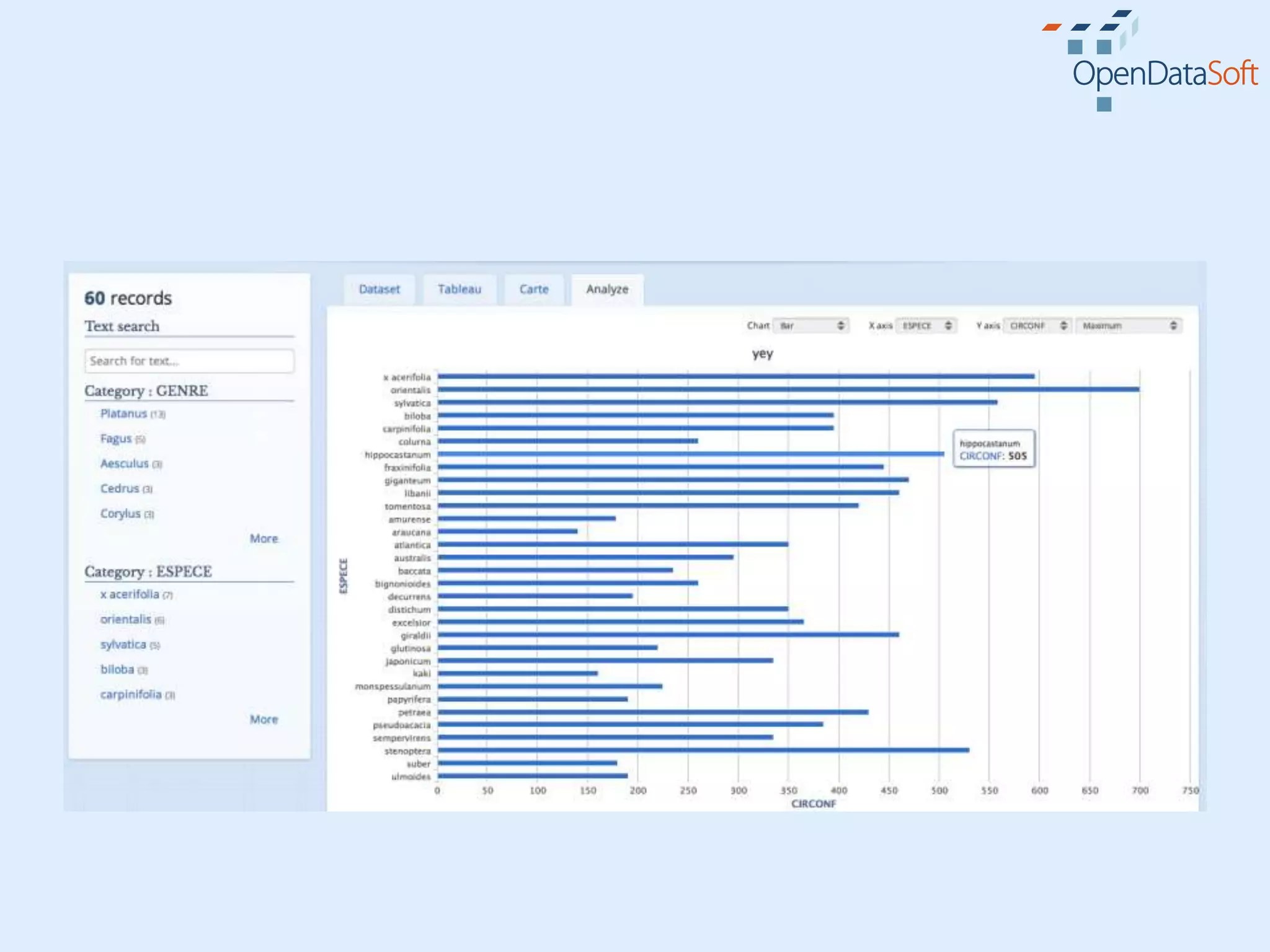Show more GENRE categories
1270x952 pixels.
coord(264,539)
